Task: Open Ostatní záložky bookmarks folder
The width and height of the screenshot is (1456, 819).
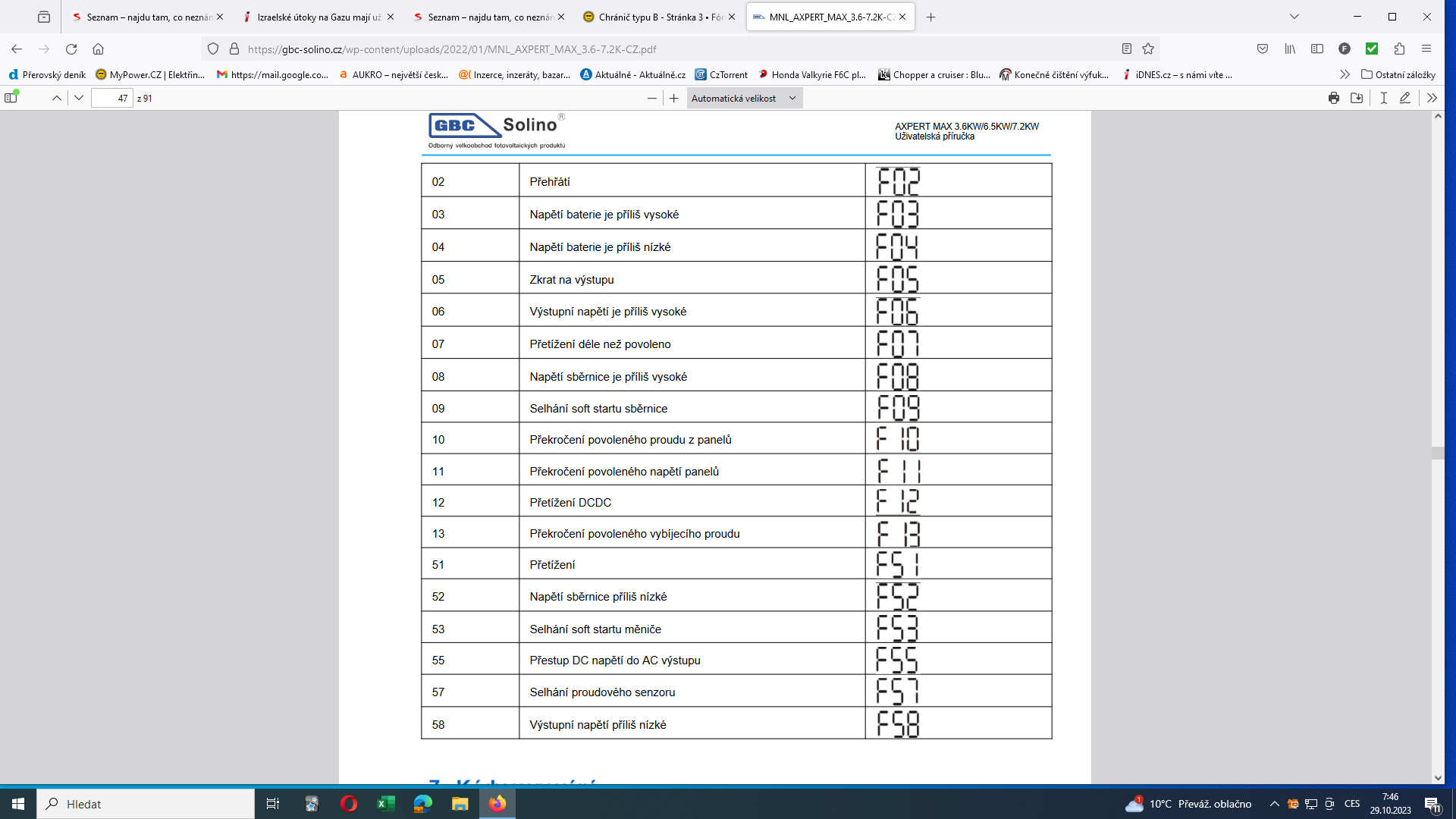Action: pos(1398,74)
